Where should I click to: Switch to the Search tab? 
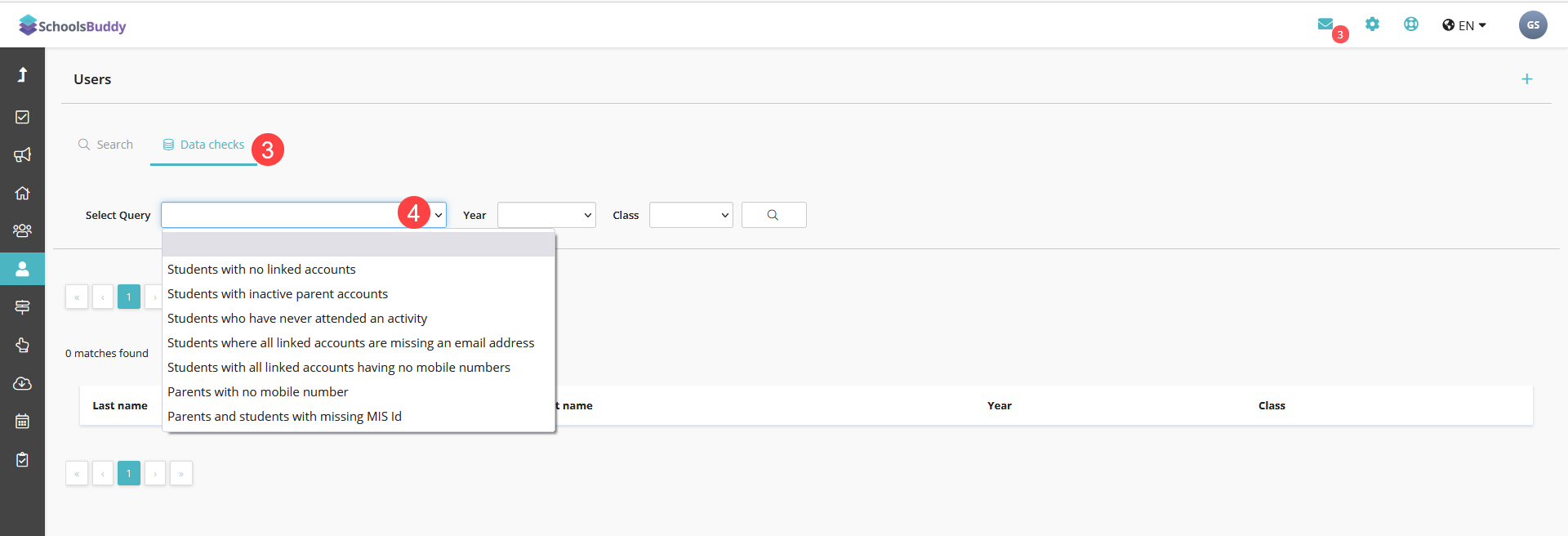coord(105,145)
